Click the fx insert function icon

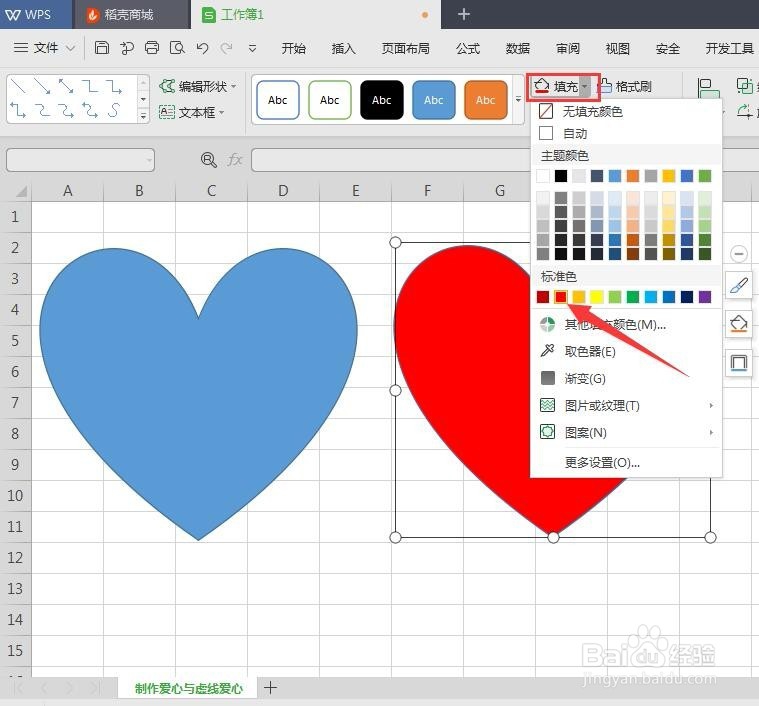click(x=235, y=160)
